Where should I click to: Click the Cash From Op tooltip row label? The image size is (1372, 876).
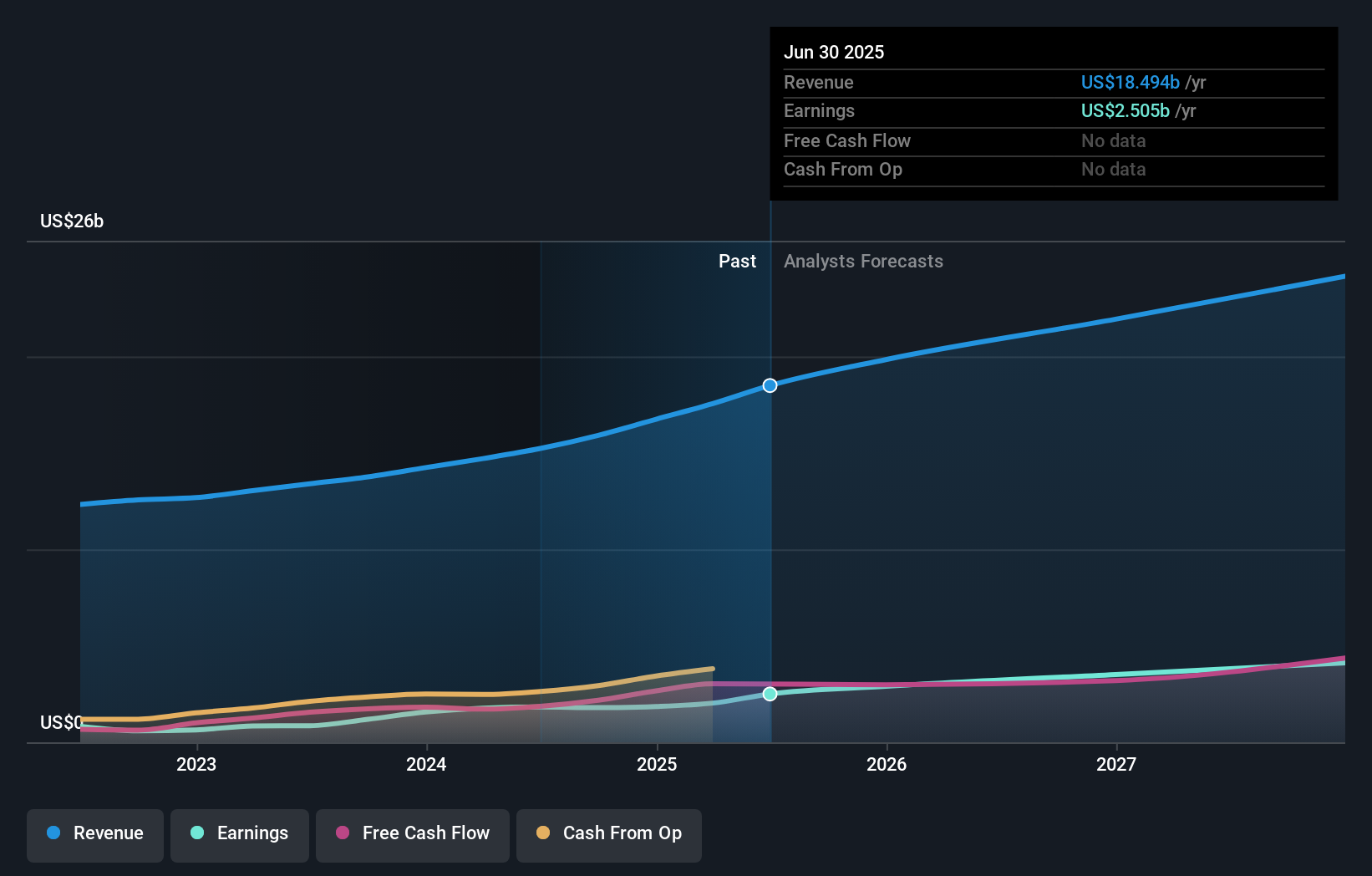point(843,169)
